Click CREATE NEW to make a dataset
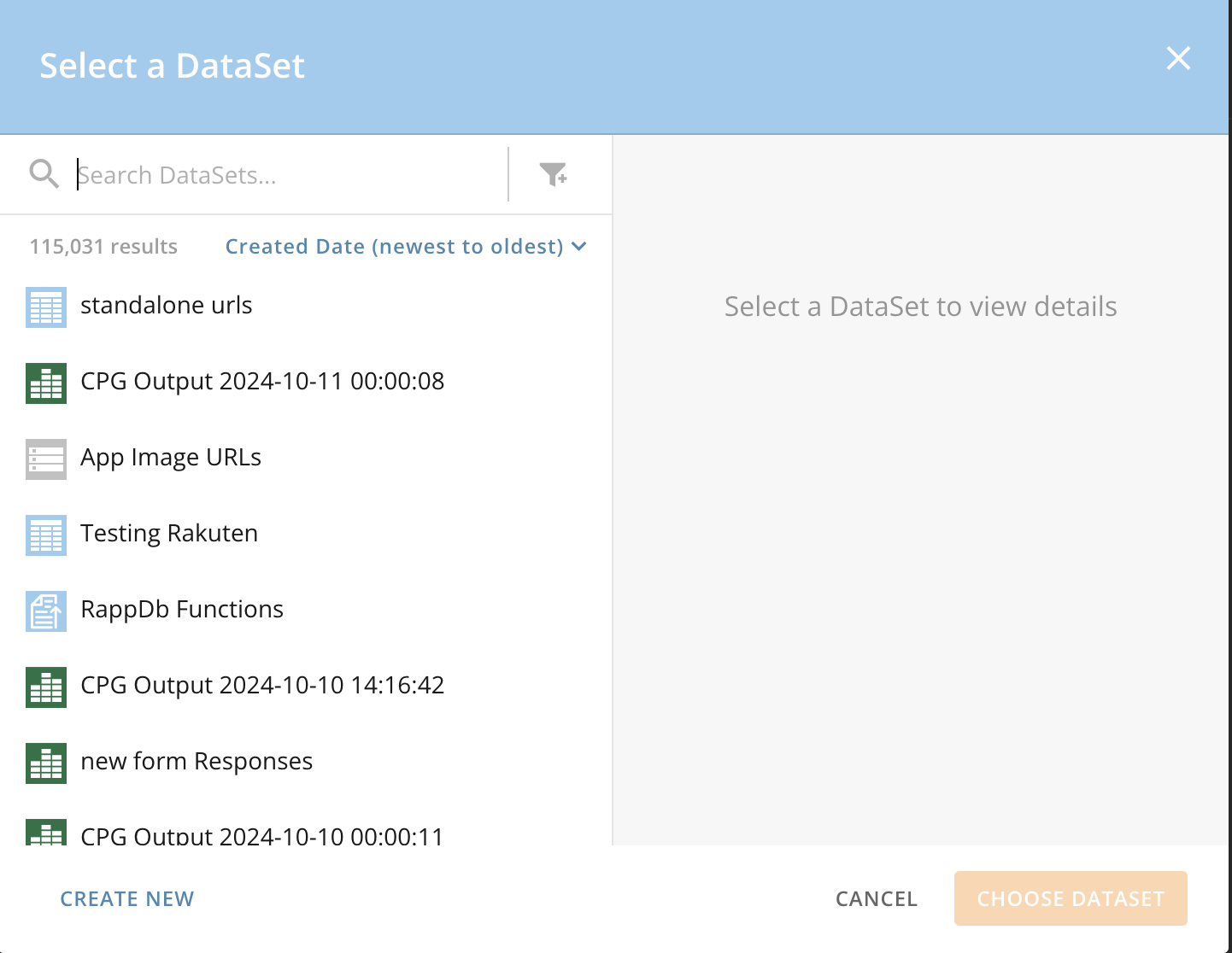 coord(126,898)
